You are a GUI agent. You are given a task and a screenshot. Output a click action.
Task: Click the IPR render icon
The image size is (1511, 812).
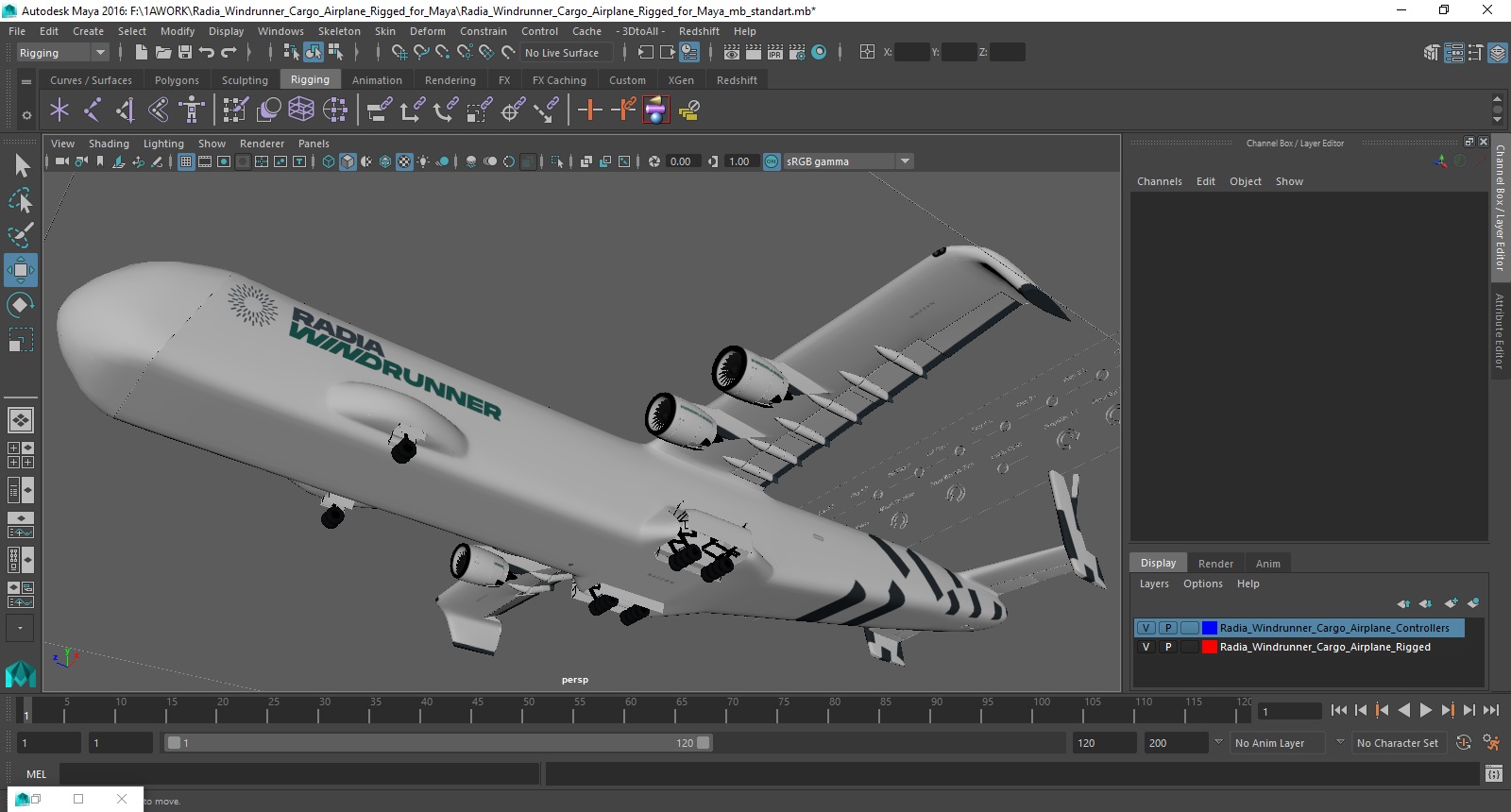pos(775,53)
